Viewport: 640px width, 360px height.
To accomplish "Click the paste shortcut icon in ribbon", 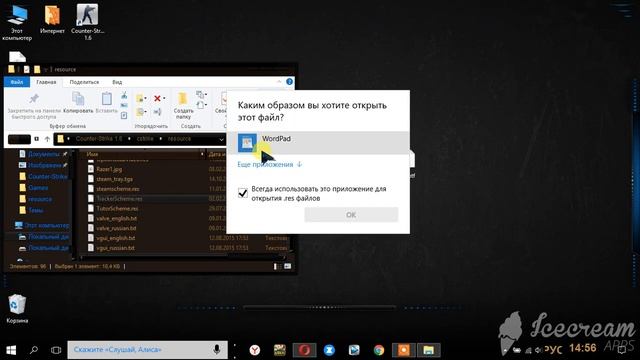I will pyautogui.click(x=124, y=116).
